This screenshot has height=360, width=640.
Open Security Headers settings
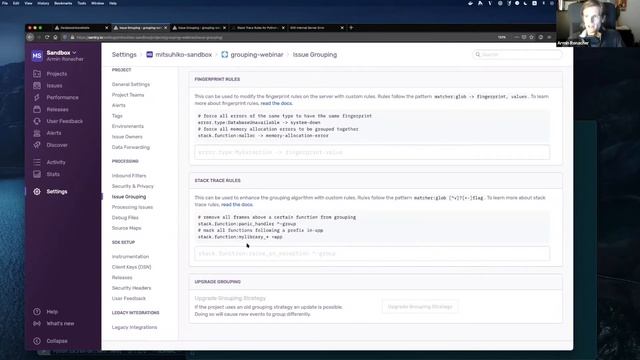tap(131, 288)
